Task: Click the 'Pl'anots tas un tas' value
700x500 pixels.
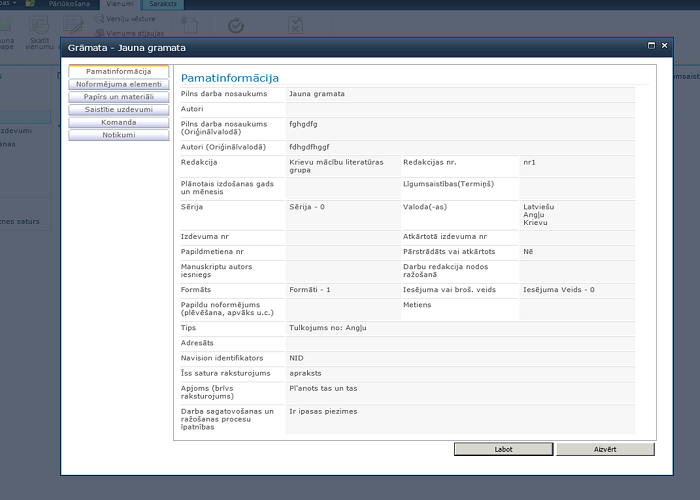Action: (x=323, y=388)
